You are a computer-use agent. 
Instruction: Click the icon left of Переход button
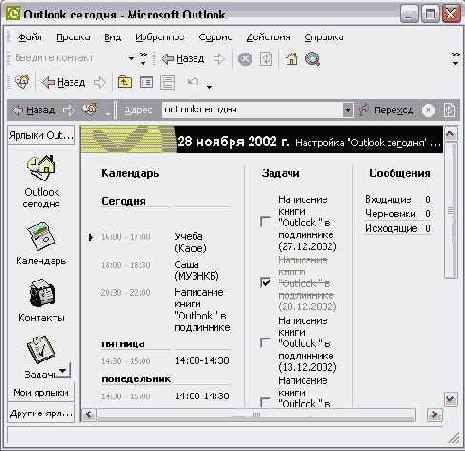[x=364, y=109]
